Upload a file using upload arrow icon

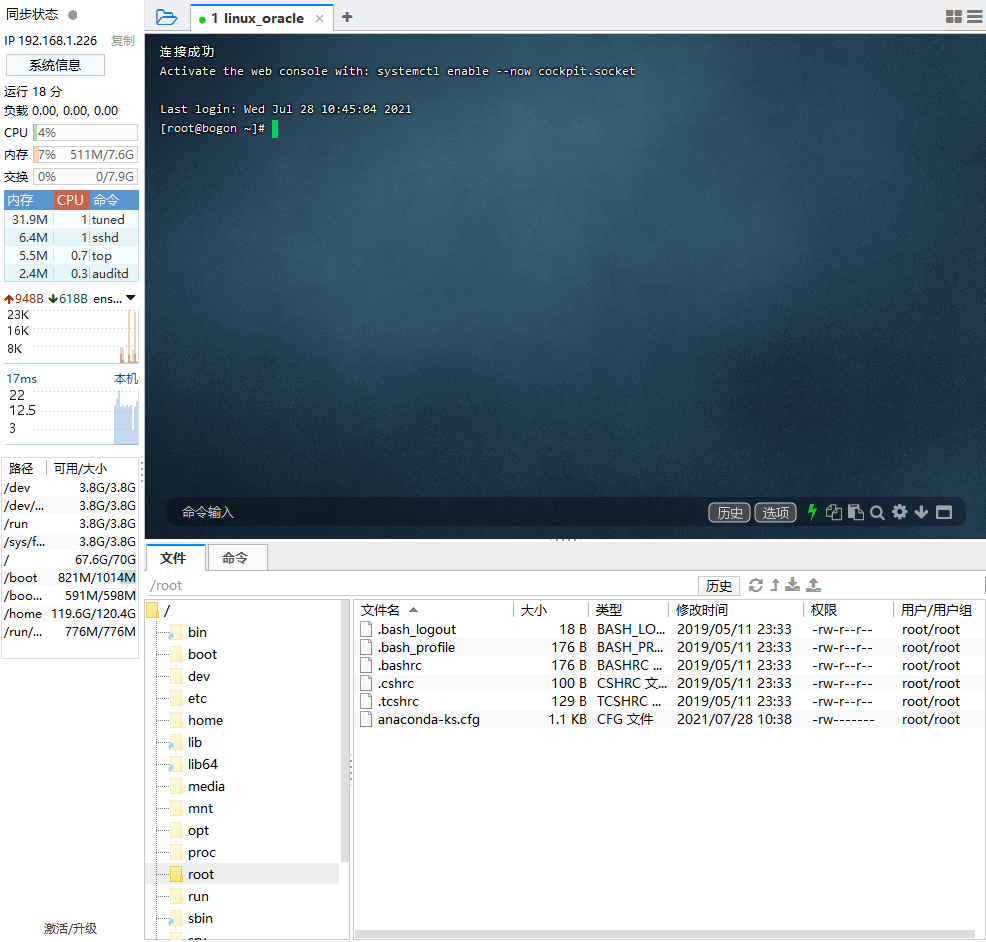[x=813, y=585]
